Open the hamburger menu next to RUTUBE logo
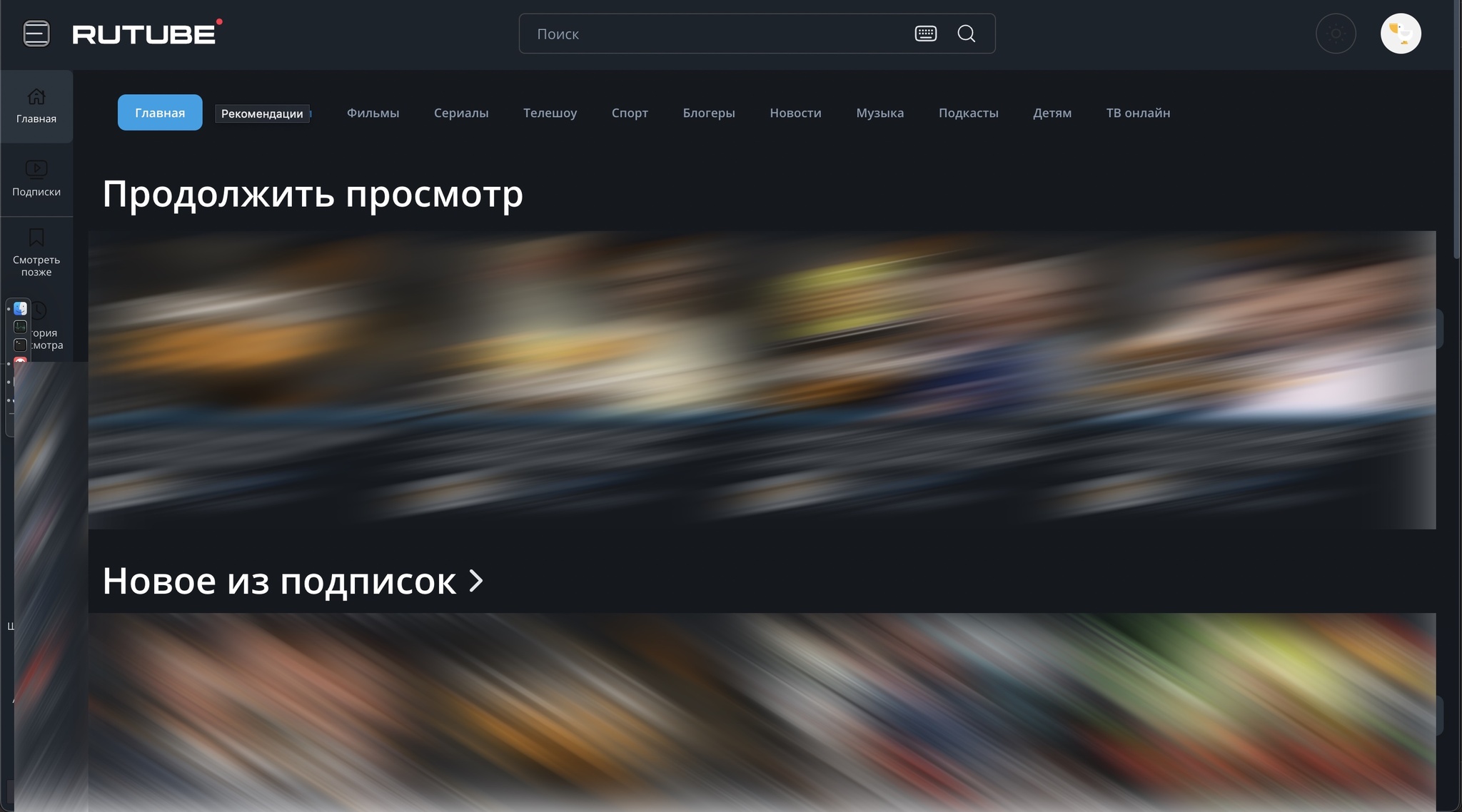Viewport: 1462px width, 812px height. (36, 34)
